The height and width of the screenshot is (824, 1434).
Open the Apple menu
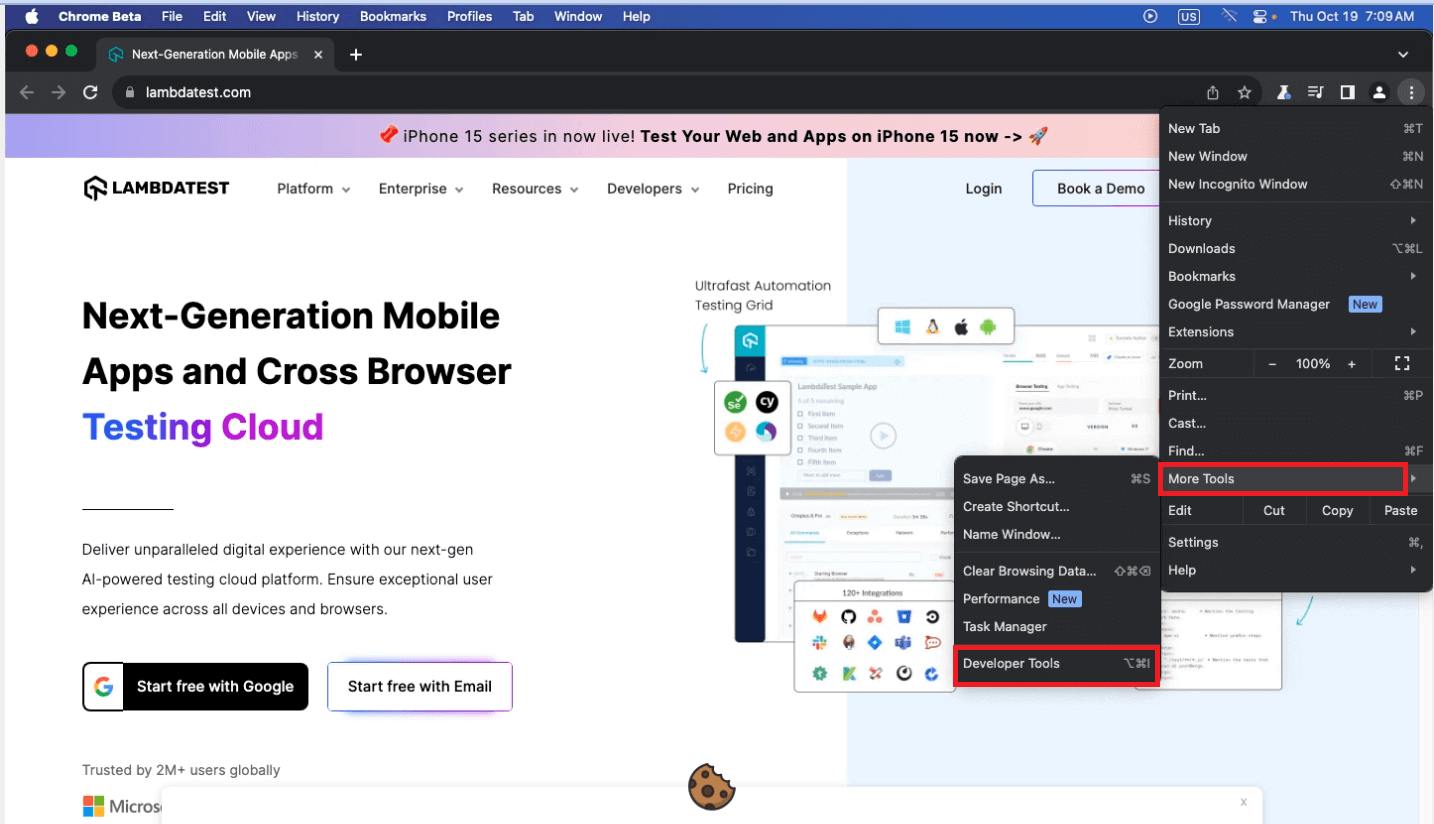[31, 16]
